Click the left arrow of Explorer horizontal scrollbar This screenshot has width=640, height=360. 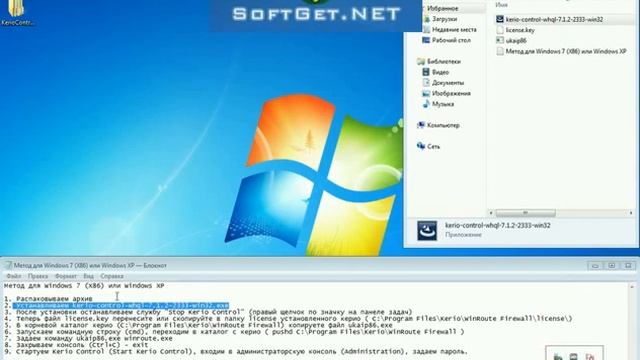point(491,213)
